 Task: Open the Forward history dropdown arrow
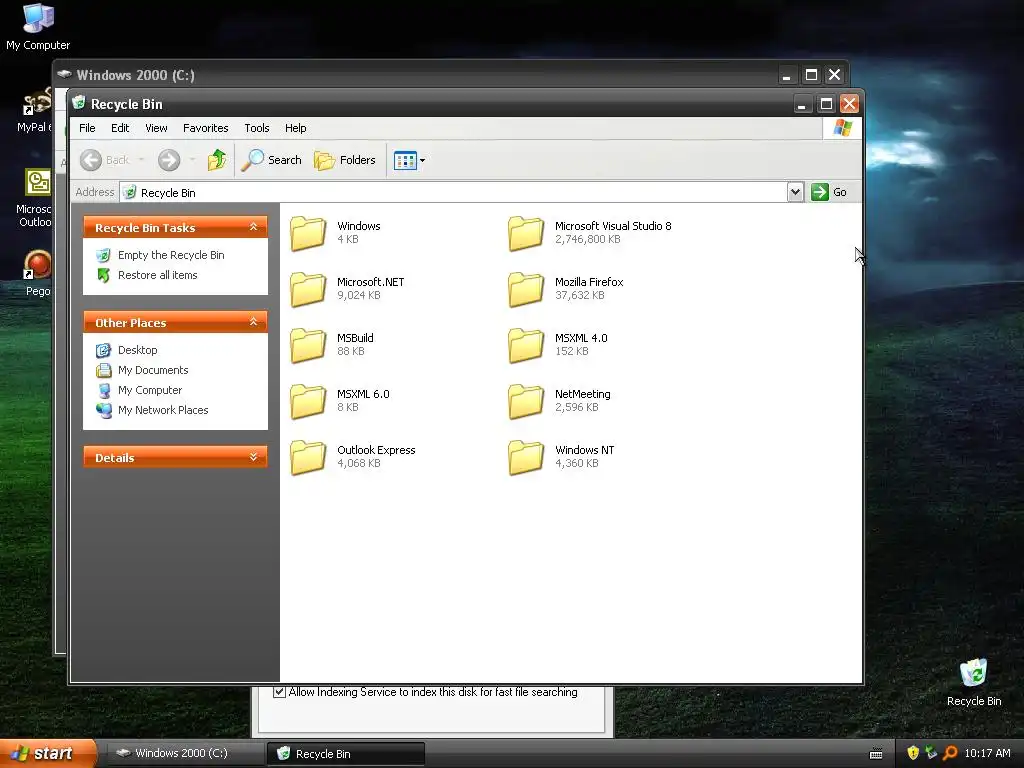[192, 160]
